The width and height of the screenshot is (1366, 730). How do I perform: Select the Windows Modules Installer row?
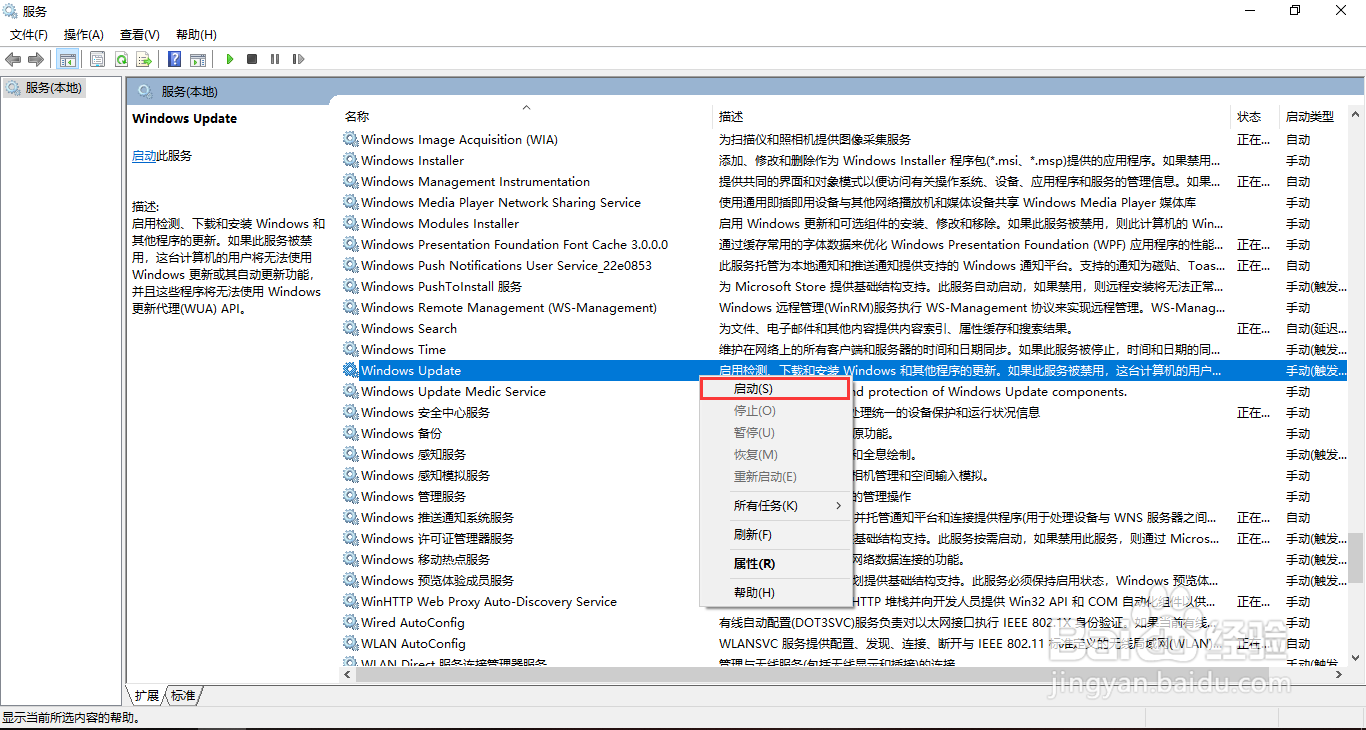point(844,223)
